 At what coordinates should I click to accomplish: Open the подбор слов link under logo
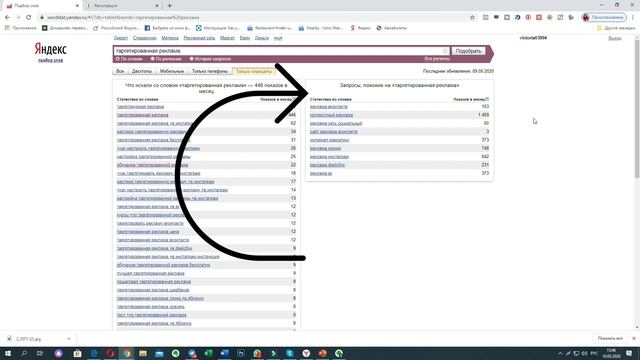[x=51, y=60]
